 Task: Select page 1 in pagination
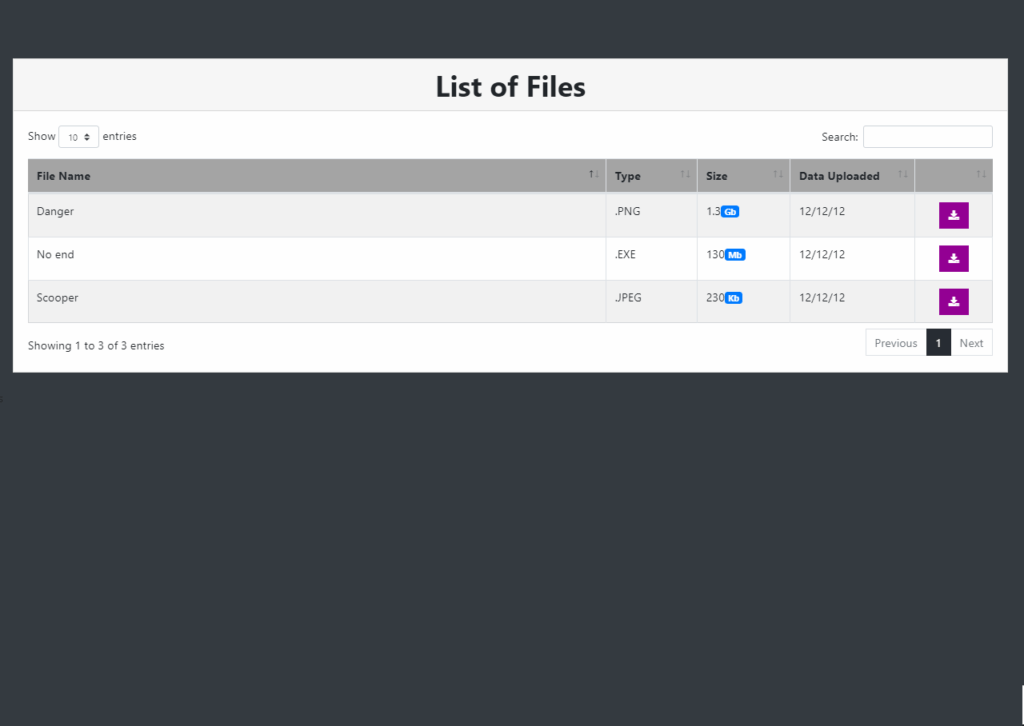pyautogui.click(x=938, y=343)
